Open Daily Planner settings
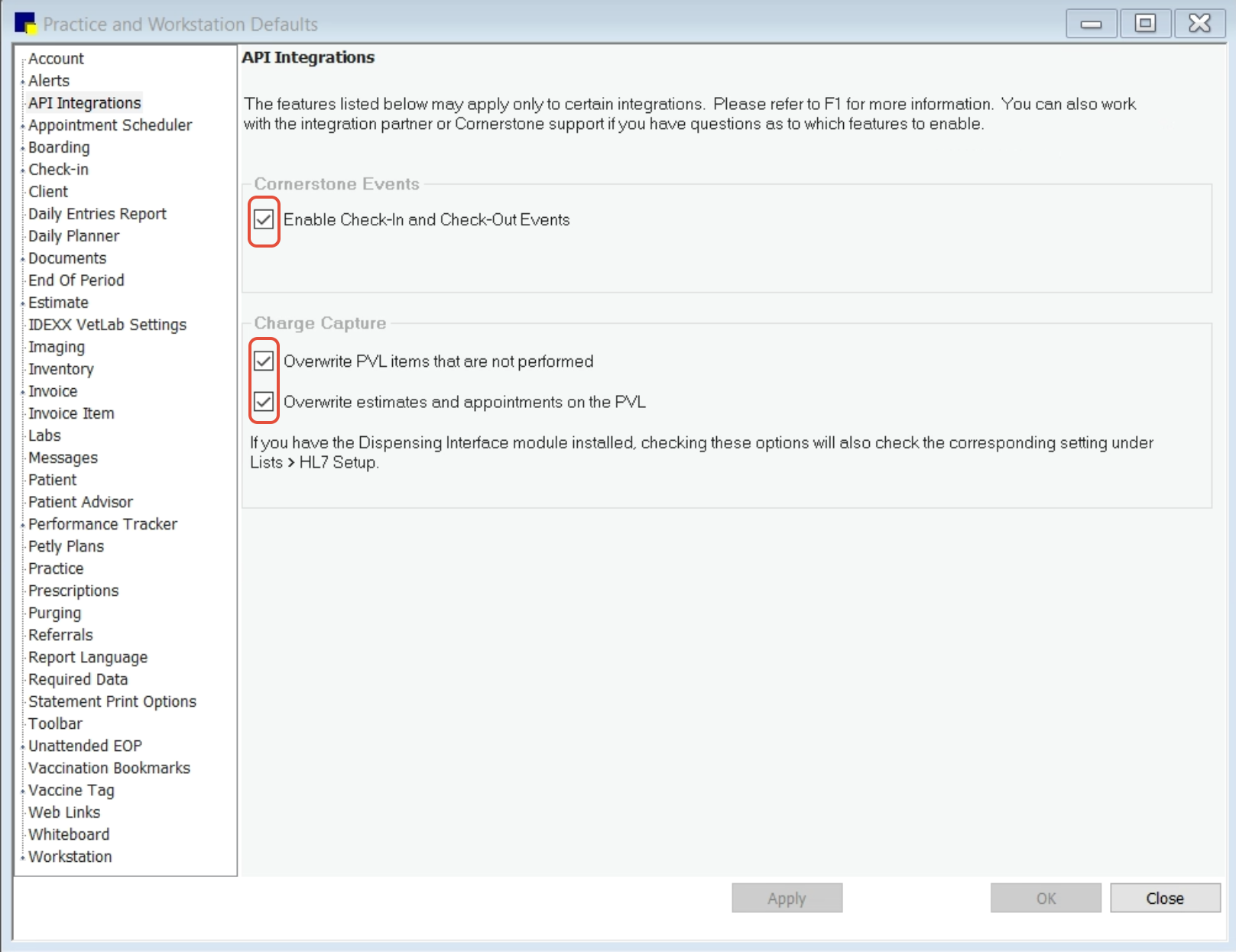1236x952 pixels. (x=73, y=236)
